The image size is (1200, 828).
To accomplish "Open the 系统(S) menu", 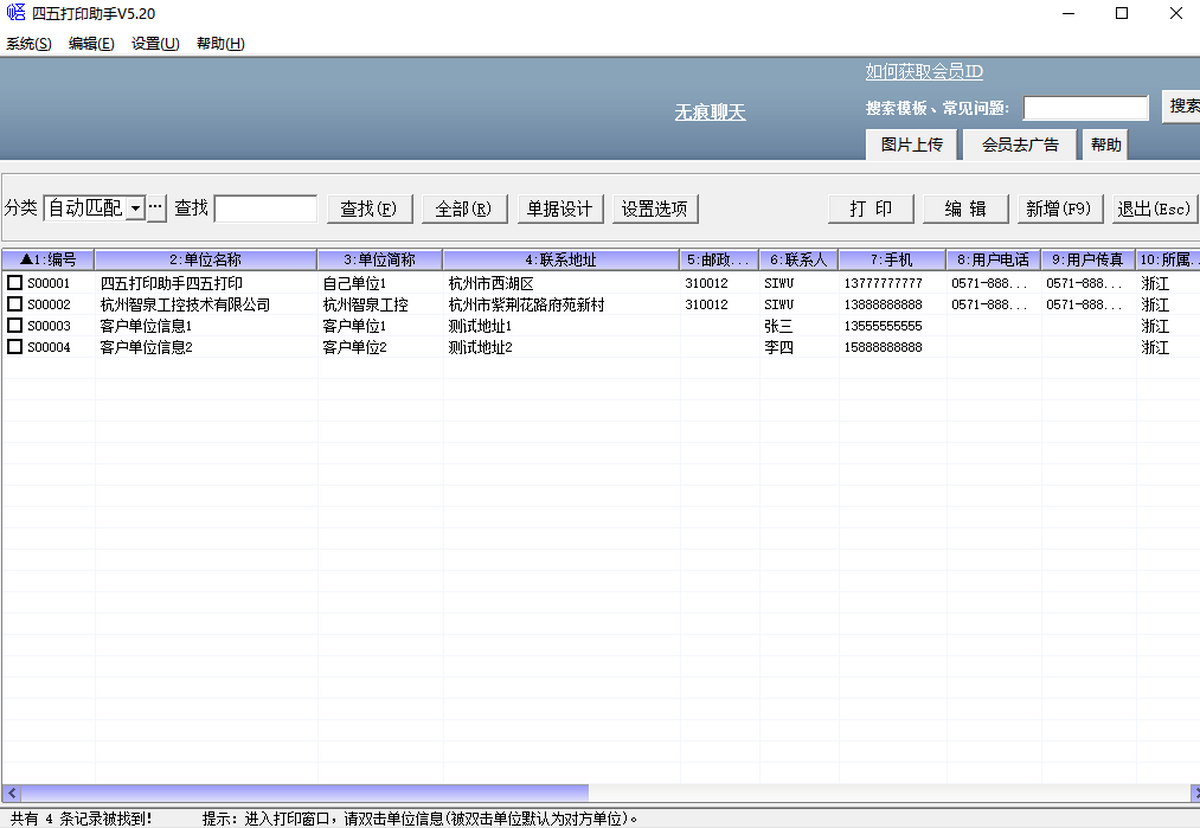I will coord(29,44).
